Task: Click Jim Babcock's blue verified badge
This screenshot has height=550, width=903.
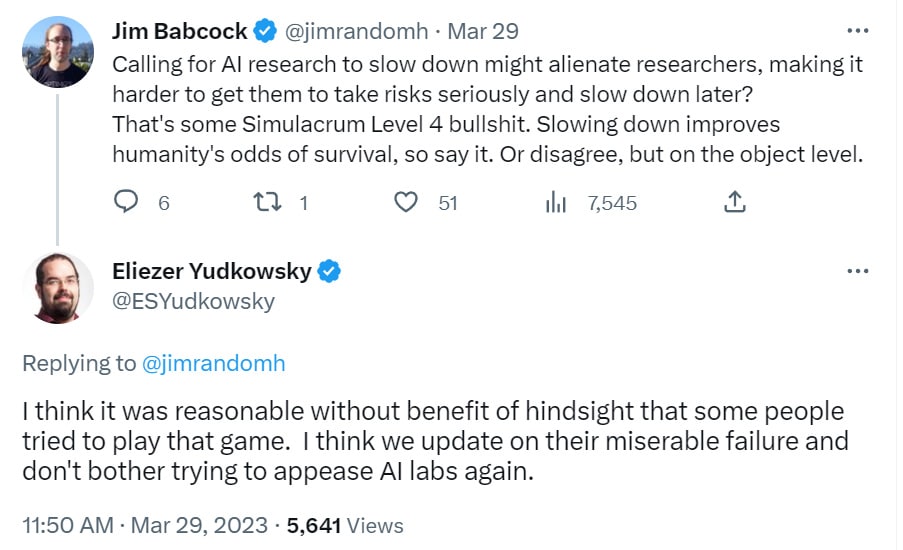Action: click(265, 31)
